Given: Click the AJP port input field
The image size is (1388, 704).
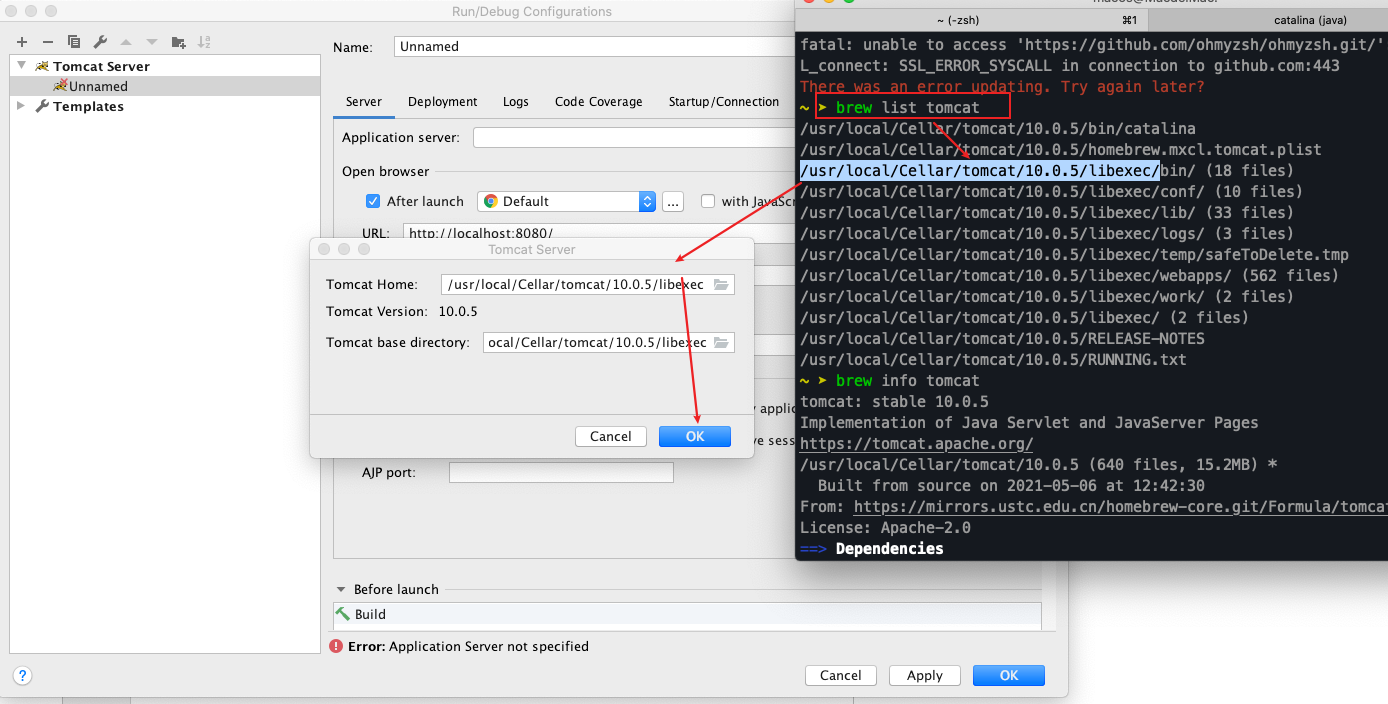Looking at the screenshot, I should pos(561,472).
